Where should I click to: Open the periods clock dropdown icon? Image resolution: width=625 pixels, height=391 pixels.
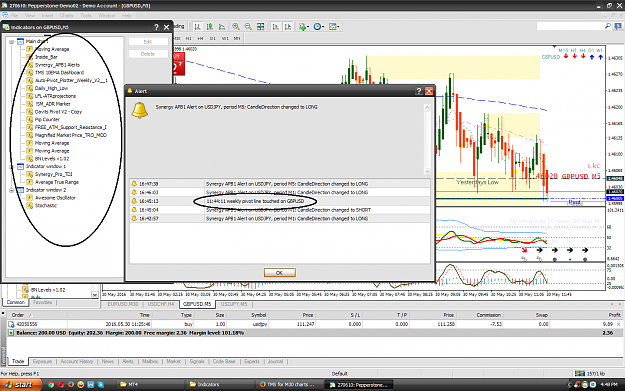(x=318, y=27)
